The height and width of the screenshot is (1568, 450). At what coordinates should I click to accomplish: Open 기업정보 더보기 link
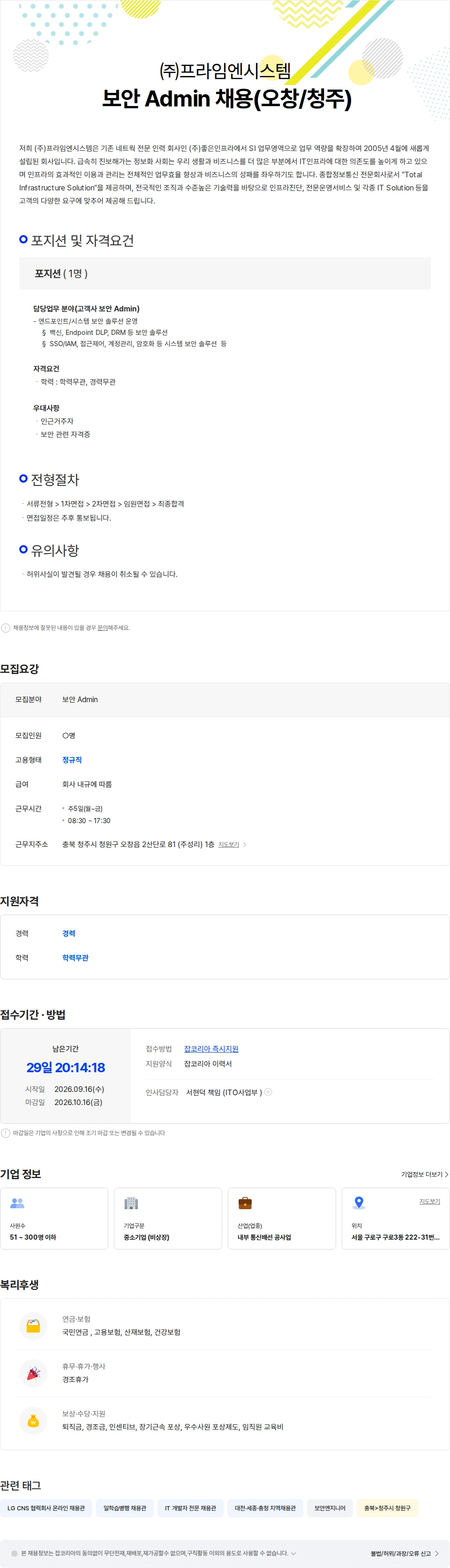tap(425, 1174)
